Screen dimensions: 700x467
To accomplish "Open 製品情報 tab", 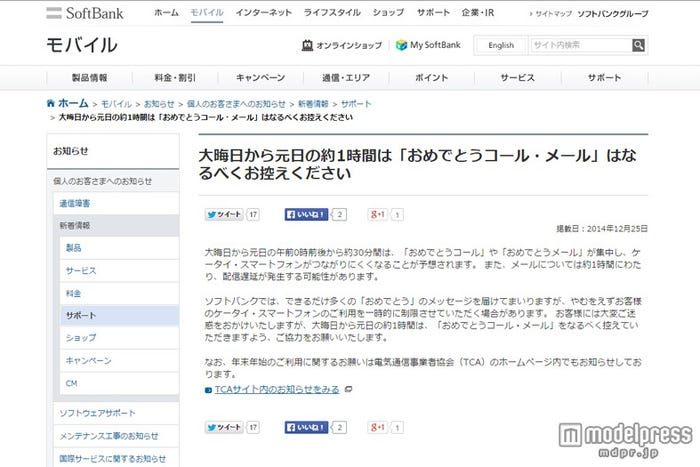I will click(x=89, y=78).
